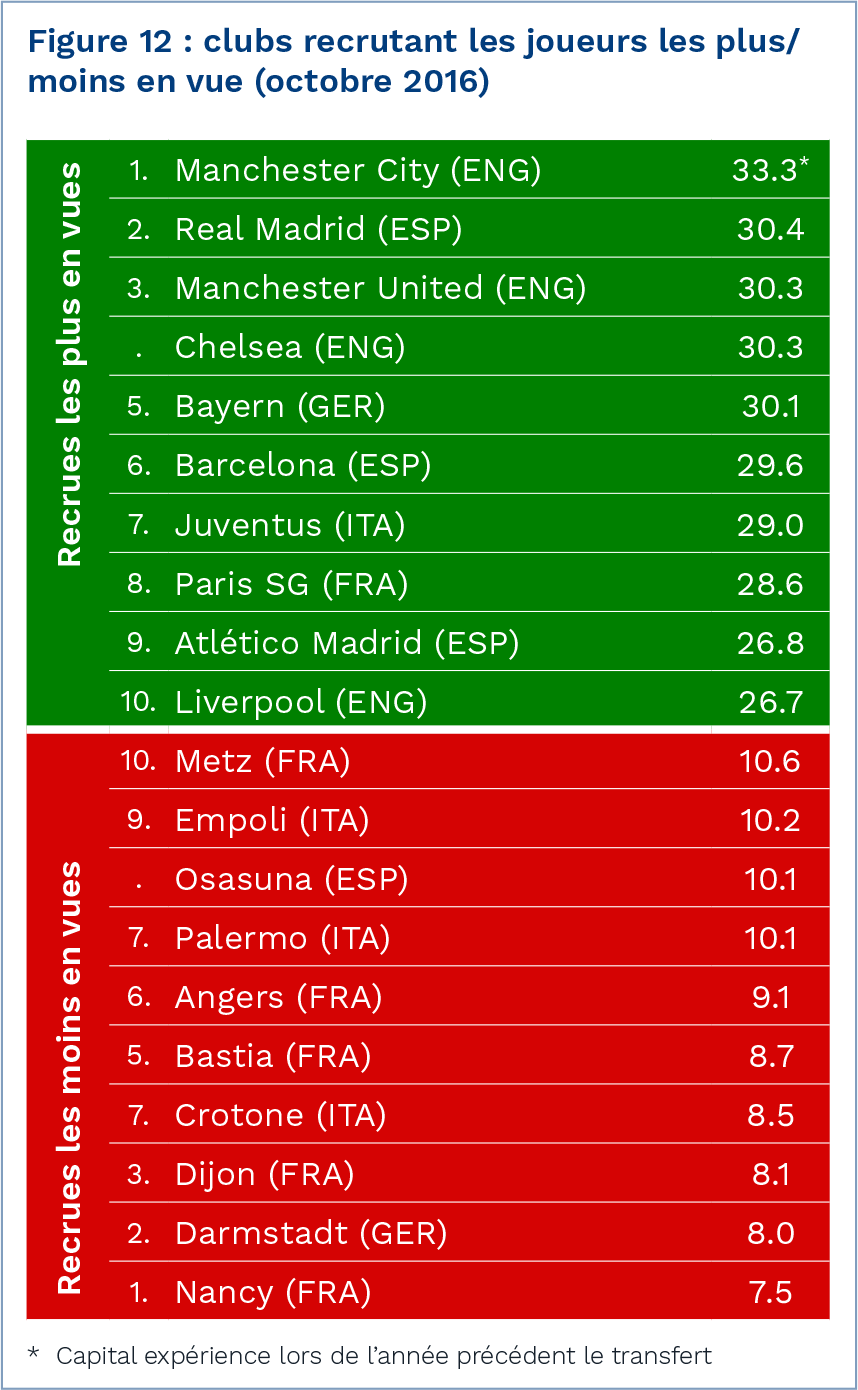Select Osasuna (ESP) in the red section
The height and width of the screenshot is (1390, 858).
[291, 880]
